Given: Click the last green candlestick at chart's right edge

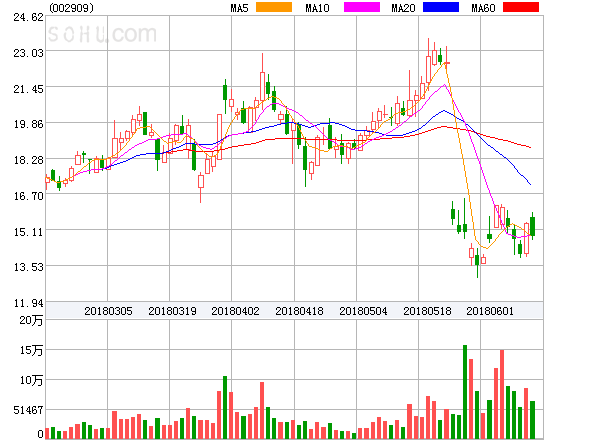Looking at the screenshot, I should point(532,226).
